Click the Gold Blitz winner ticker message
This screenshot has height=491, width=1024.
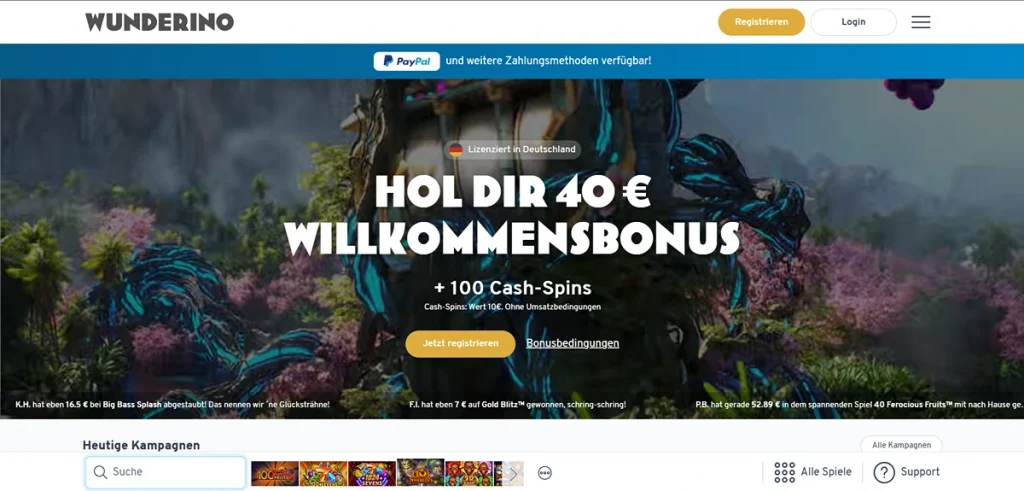(516, 405)
